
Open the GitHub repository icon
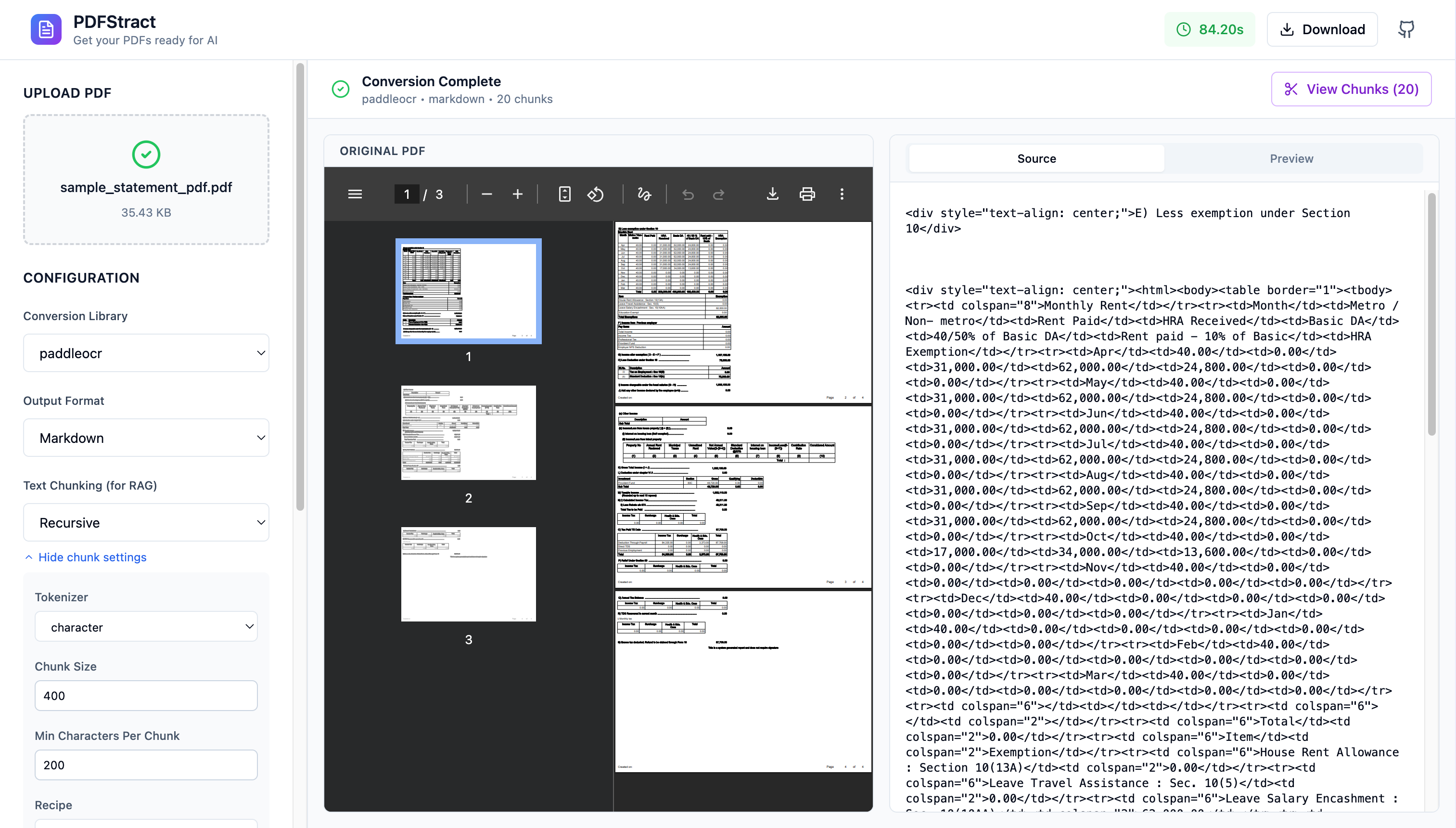tap(1406, 29)
